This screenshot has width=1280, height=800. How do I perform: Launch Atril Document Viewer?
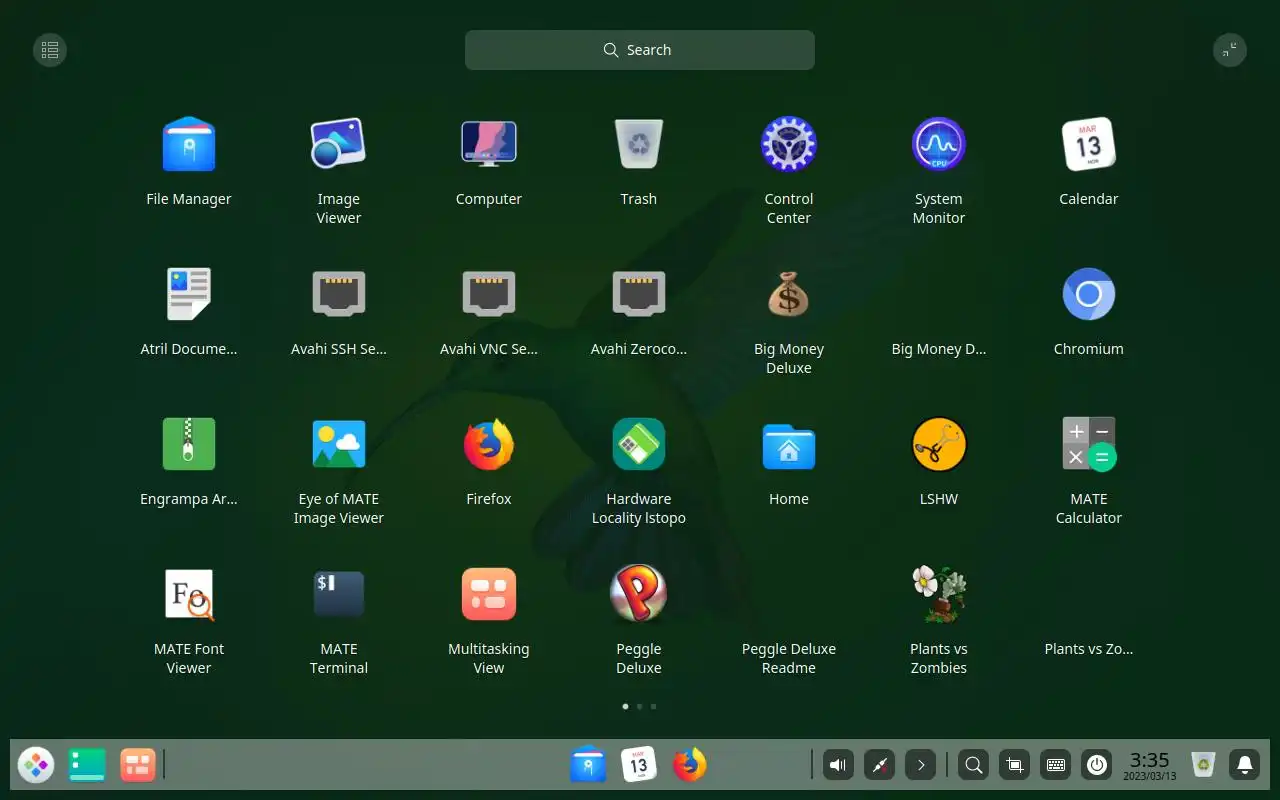(189, 294)
